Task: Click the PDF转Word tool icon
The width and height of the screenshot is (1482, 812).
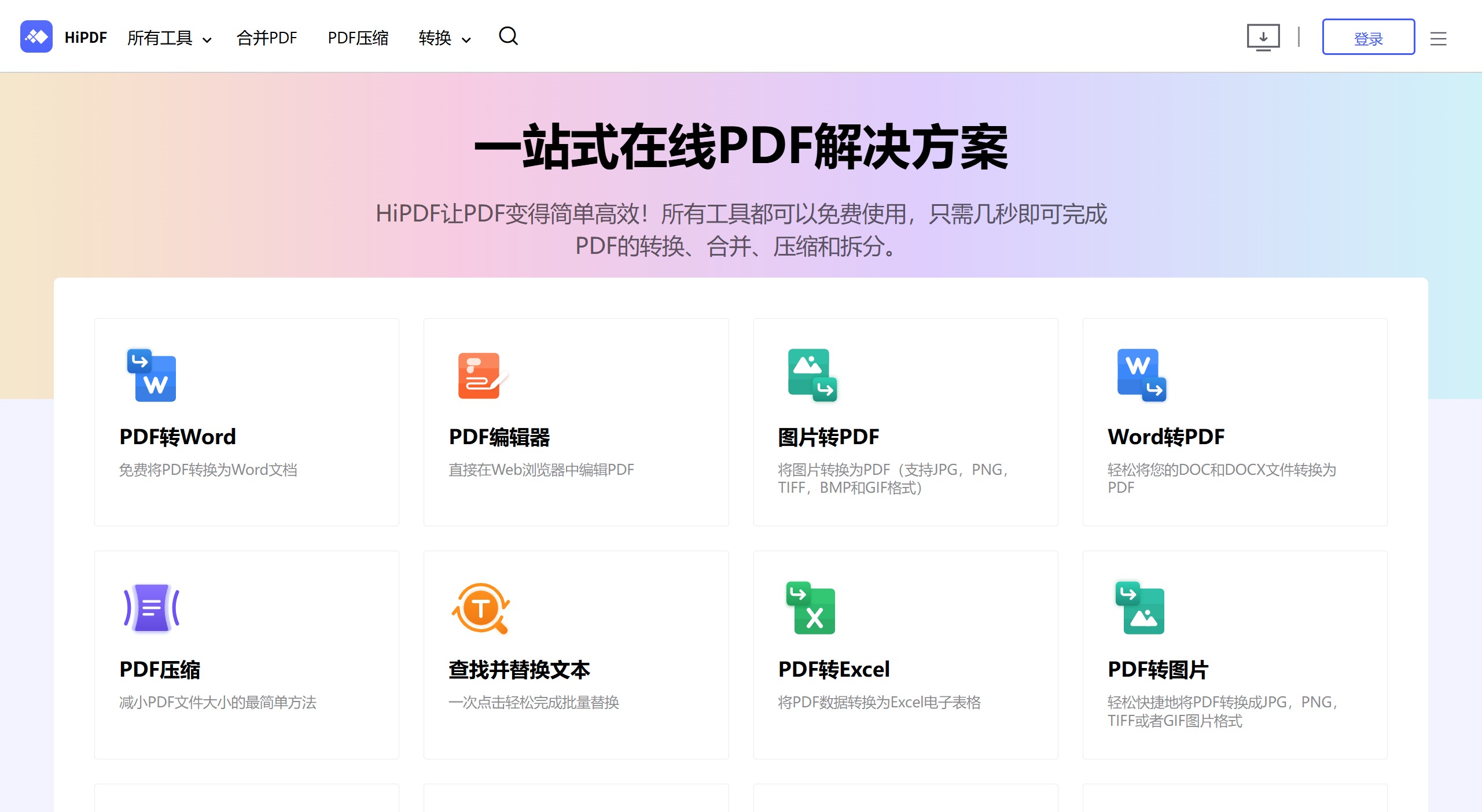Action: point(152,375)
